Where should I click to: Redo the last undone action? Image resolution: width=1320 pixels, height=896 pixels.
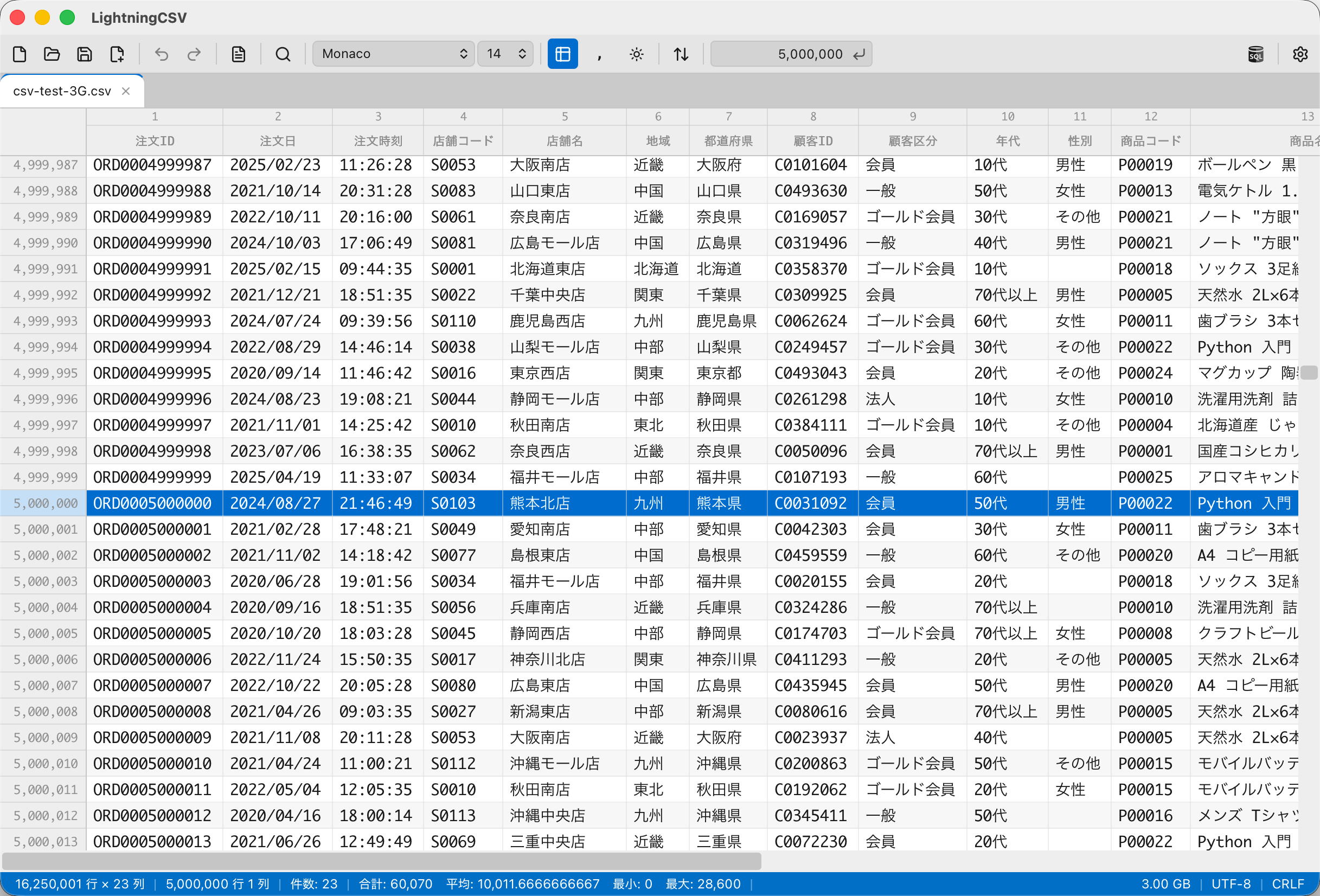click(194, 54)
